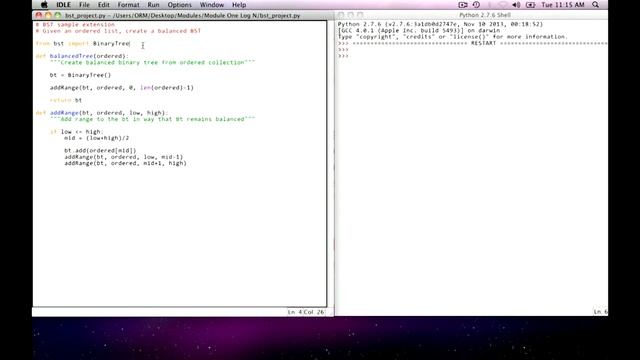Viewport: 640px width, 360px height.
Task: Click the 'Create balanced binary tree' docstring
Action: tap(152, 62)
